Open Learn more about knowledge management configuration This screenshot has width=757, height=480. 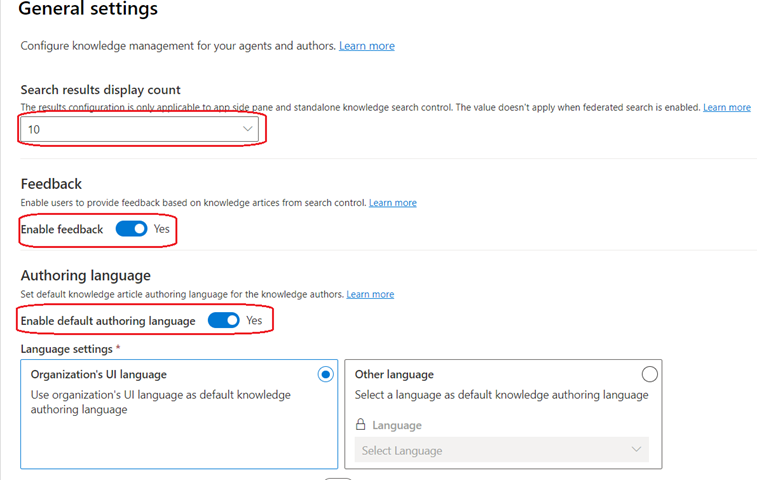pyautogui.click(x=367, y=46)
